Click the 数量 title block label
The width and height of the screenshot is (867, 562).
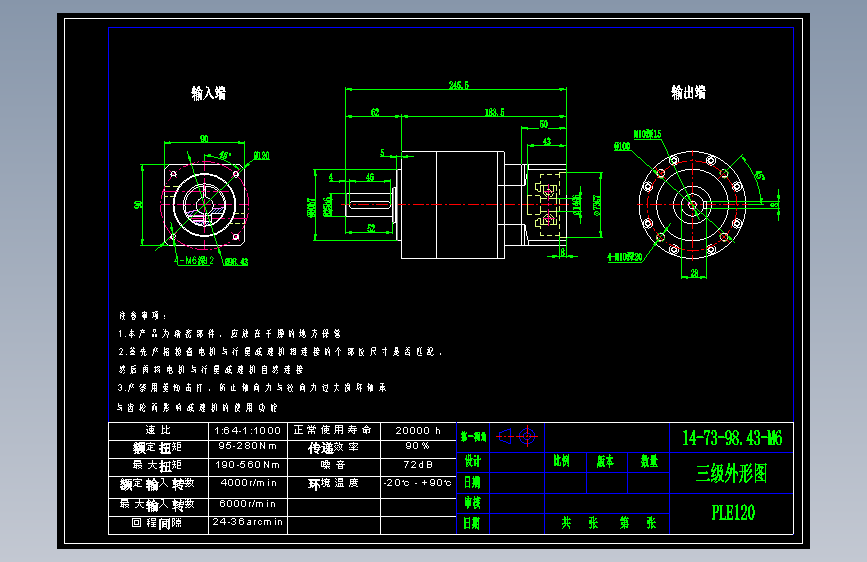(x=649, y=461)
